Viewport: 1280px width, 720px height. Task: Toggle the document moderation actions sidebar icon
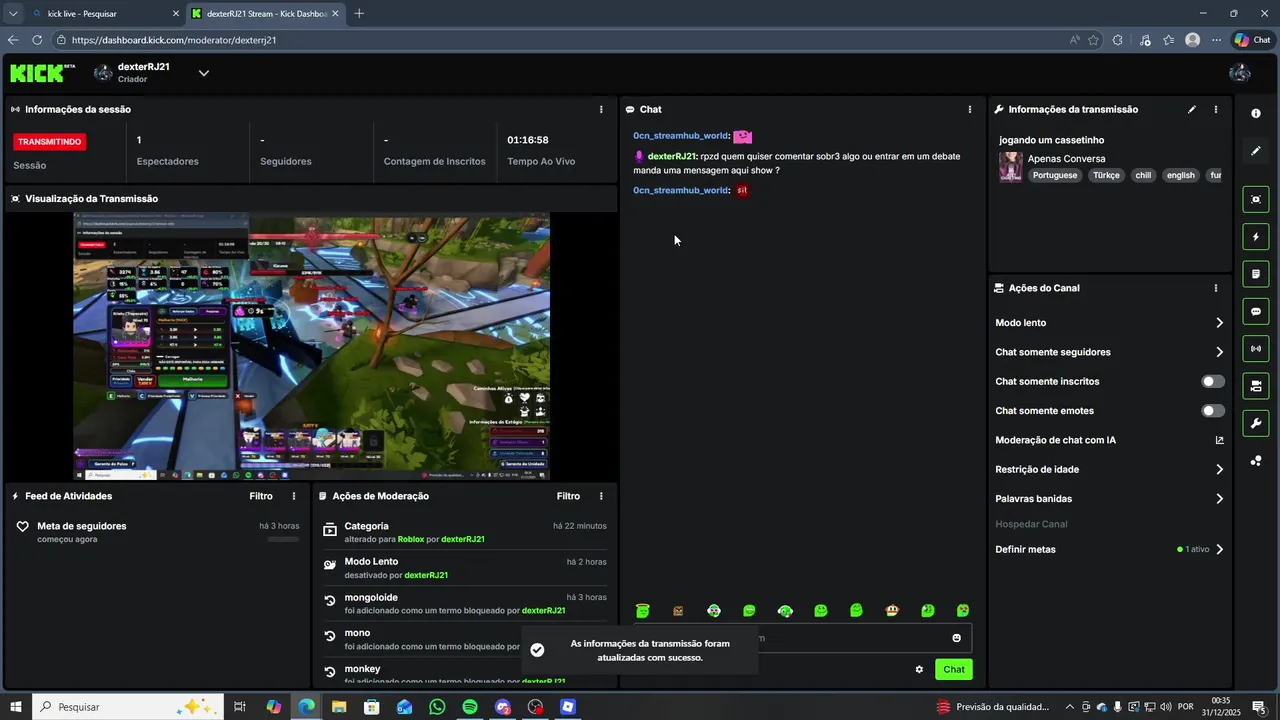click(1256, 274)
